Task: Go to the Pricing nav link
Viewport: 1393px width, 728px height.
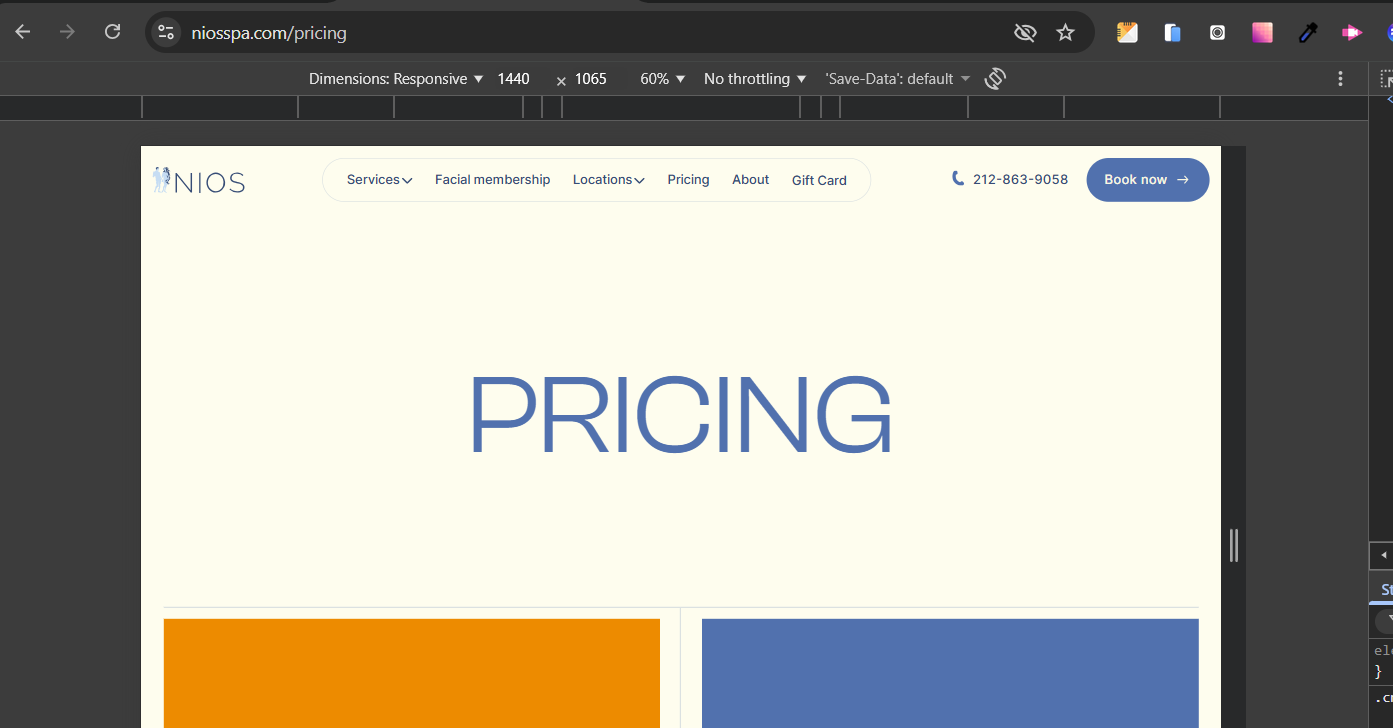Action: pyautogui.click(x=688, y=180)
